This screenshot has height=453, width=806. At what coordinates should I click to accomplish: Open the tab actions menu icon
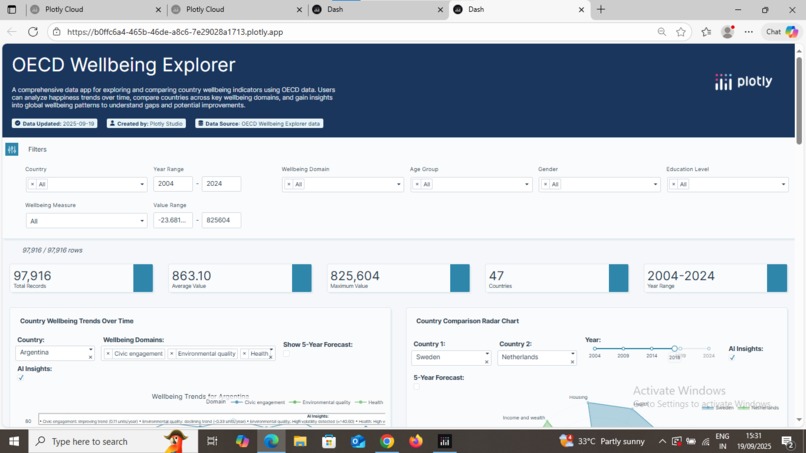(x=12, y=9)
